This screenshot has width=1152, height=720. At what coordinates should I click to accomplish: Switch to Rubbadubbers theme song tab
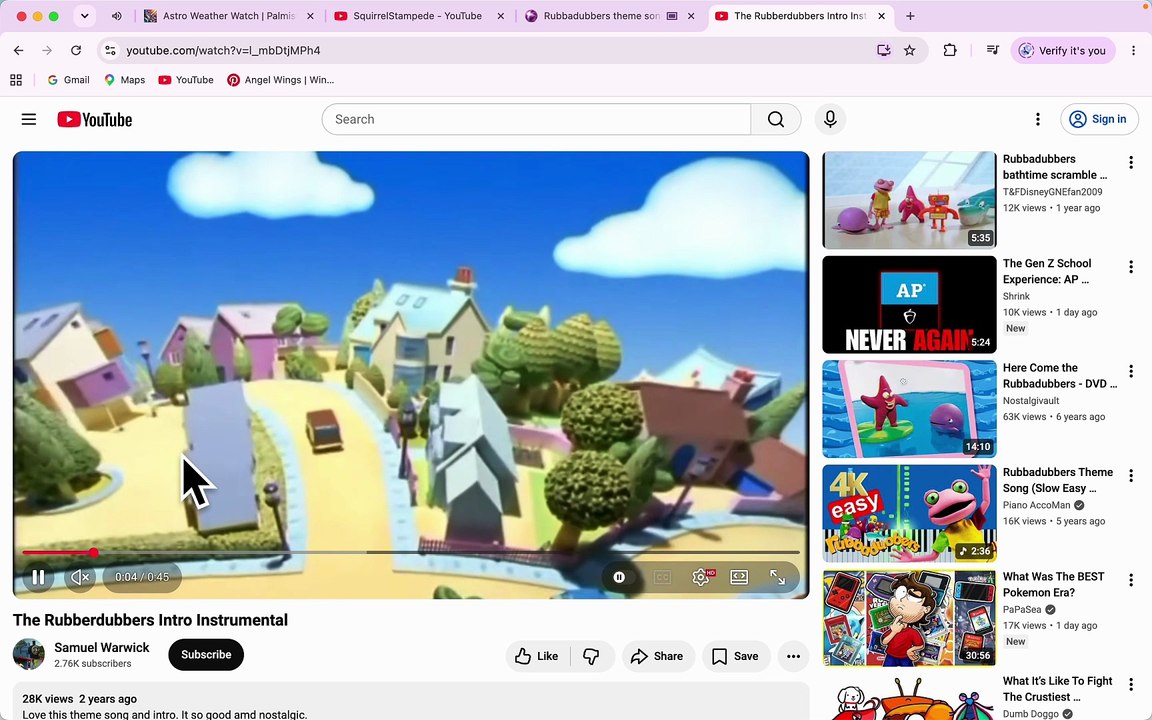pos(601,15)
